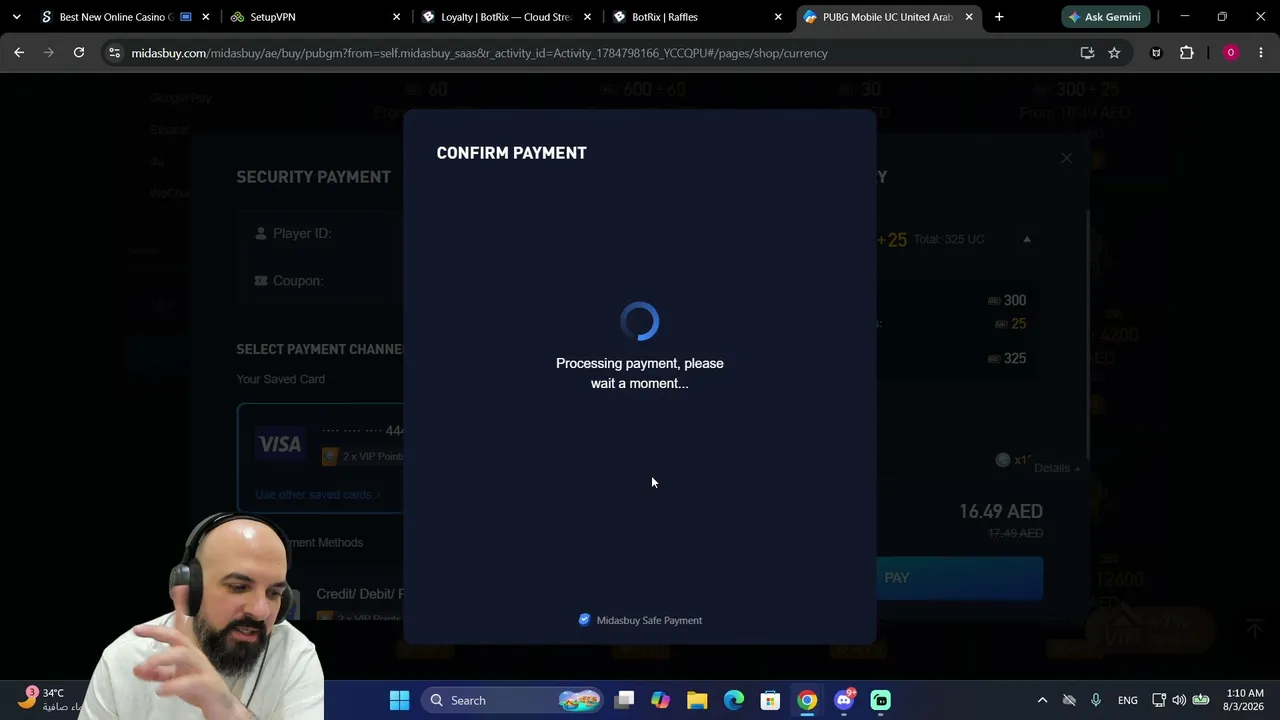Click the blue PAY button
Viewport: 1280px width, 720px height.
click(x=959, y=578)
